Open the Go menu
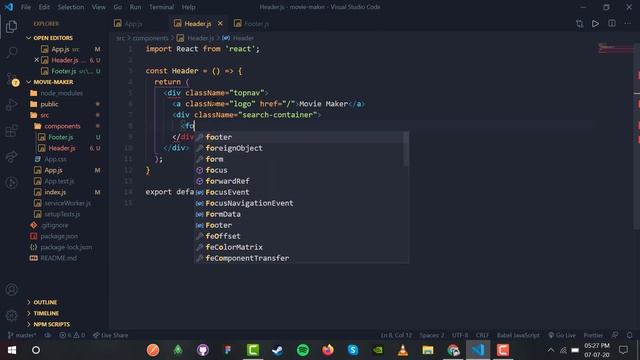 [x=118, y=7]
